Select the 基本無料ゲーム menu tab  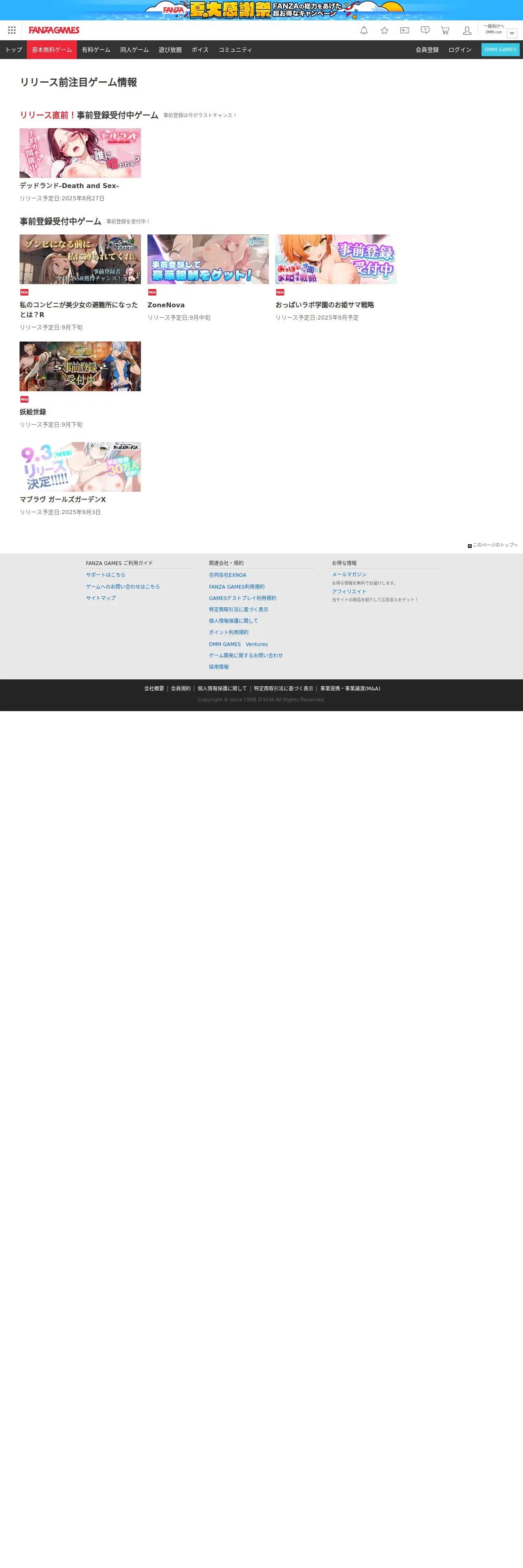click(52, 50)
